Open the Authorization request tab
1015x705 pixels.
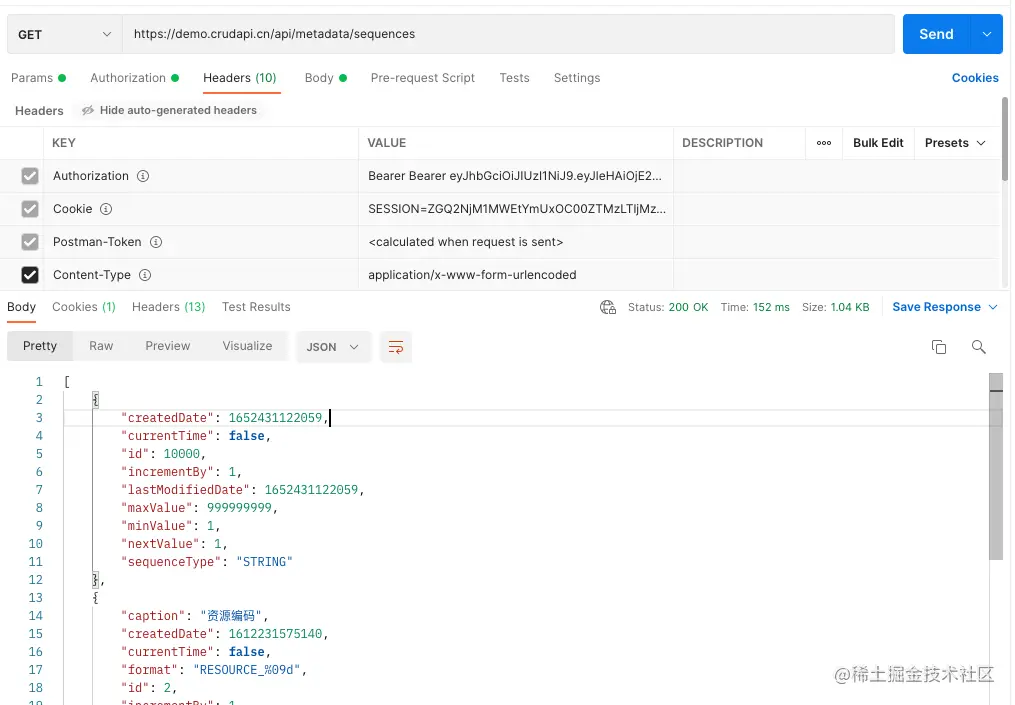[135, 78]
